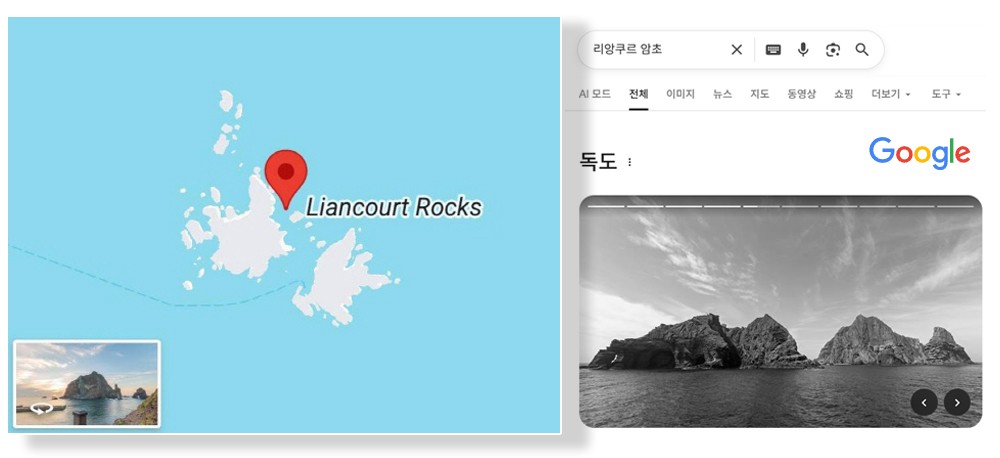The image size is (1000, 458).
Task: Open the options menu beside 독도
Action: [x=629, y=162]
